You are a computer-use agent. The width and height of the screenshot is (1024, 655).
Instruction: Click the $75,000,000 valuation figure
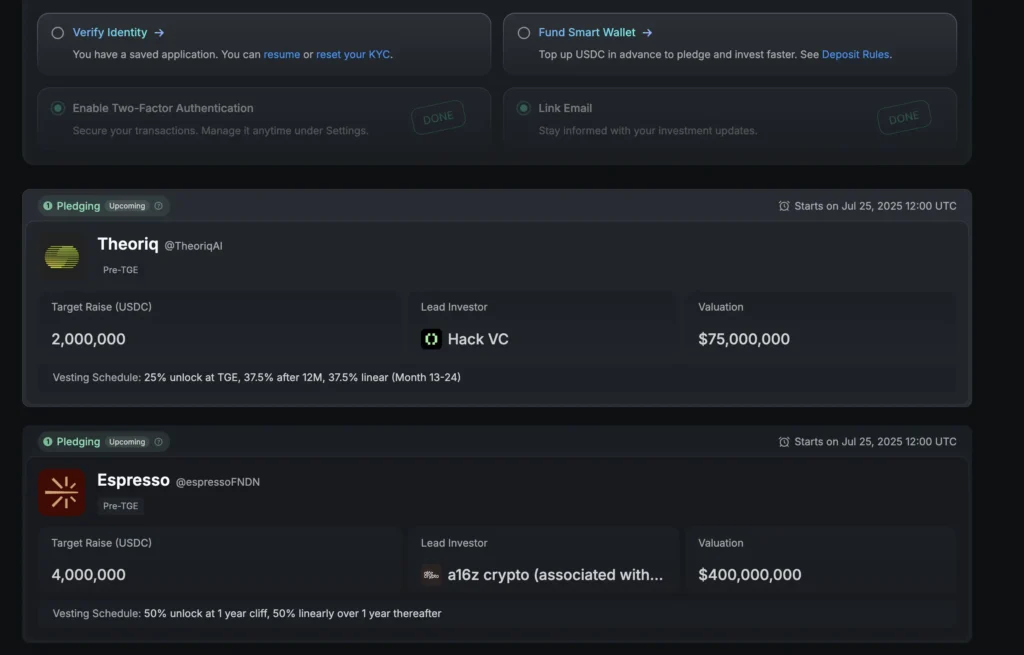click(744, 339)
